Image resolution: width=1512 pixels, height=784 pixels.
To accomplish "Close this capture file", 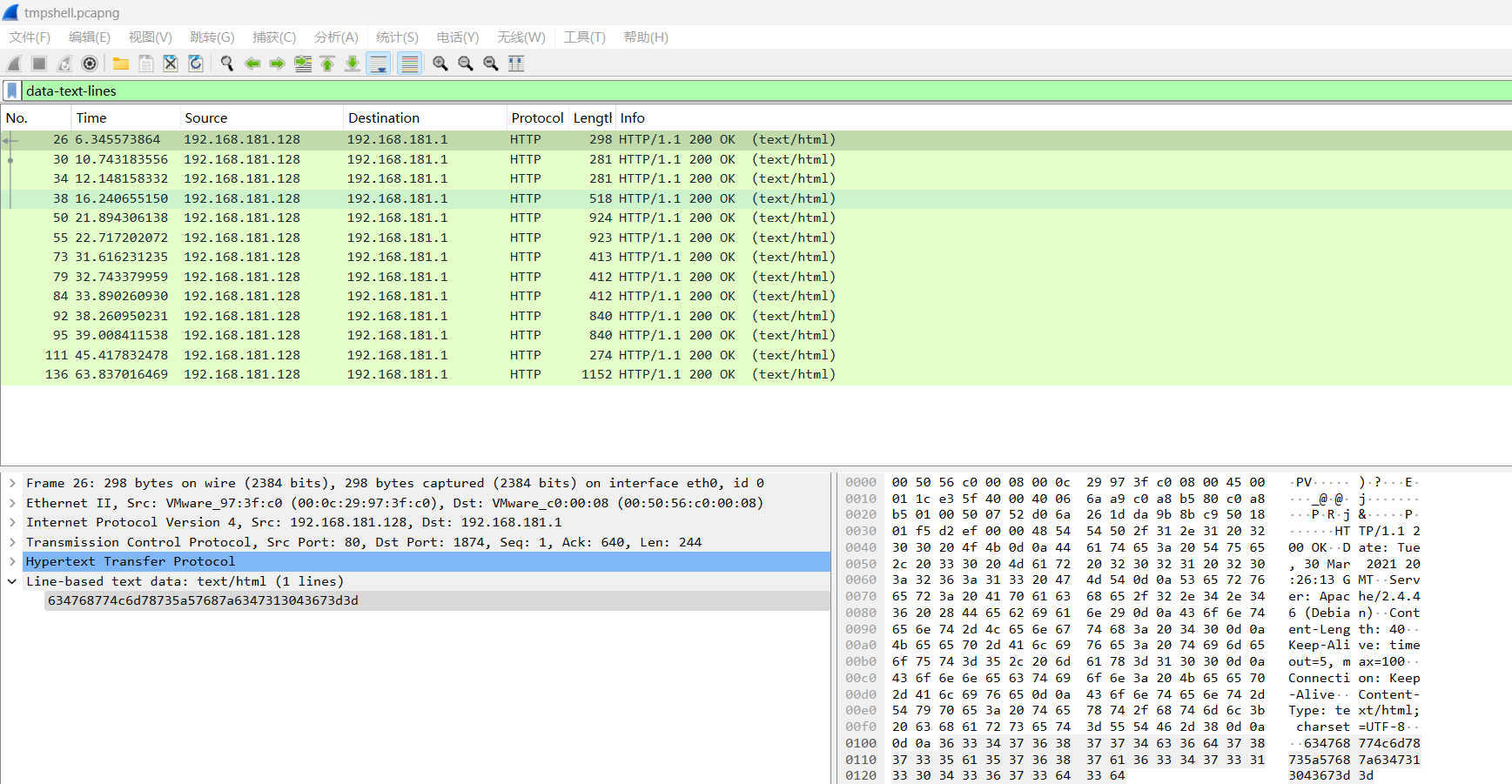I will (x=171, y=64).
